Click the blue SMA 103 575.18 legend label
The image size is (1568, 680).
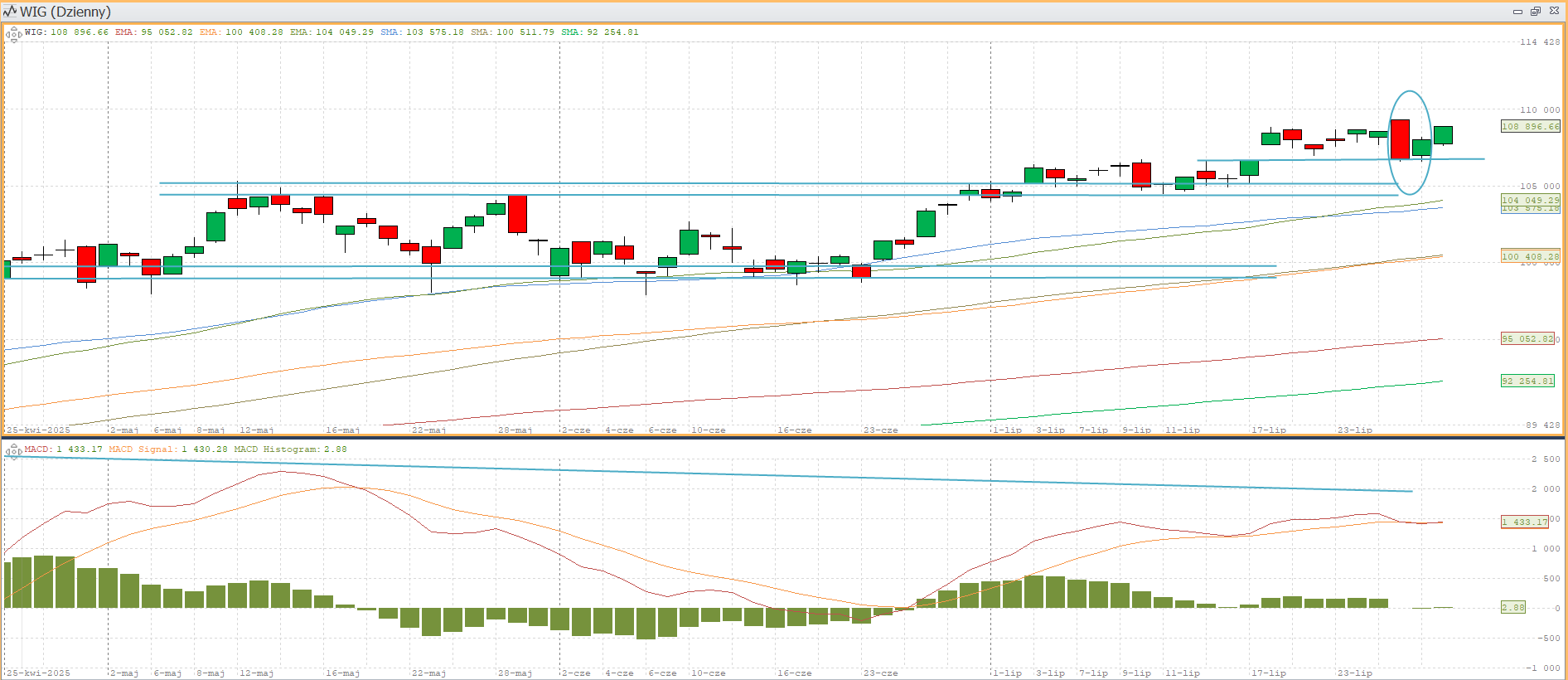tap(422, 32)
